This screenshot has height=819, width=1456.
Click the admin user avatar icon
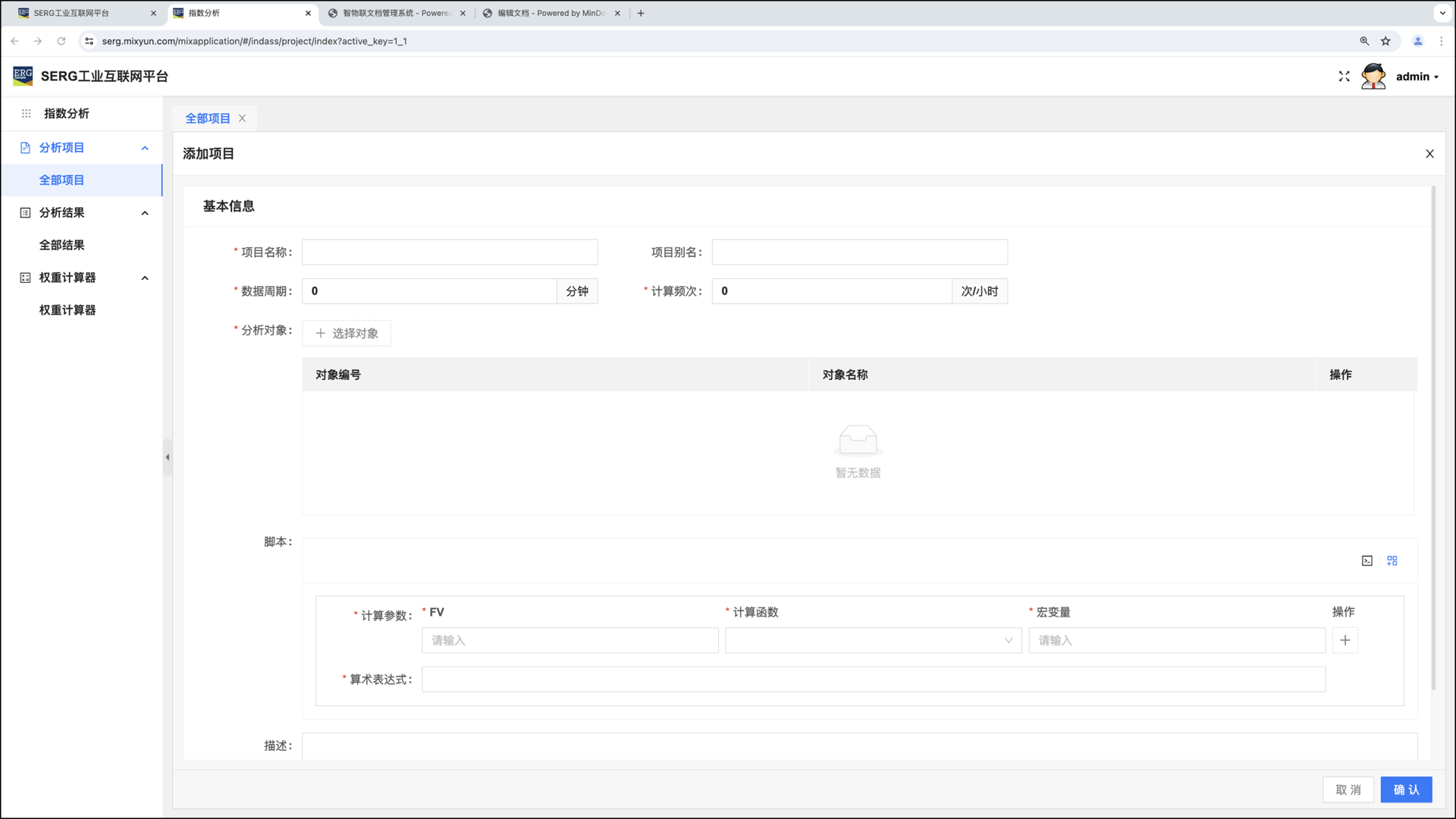(x=1373, y=77)
